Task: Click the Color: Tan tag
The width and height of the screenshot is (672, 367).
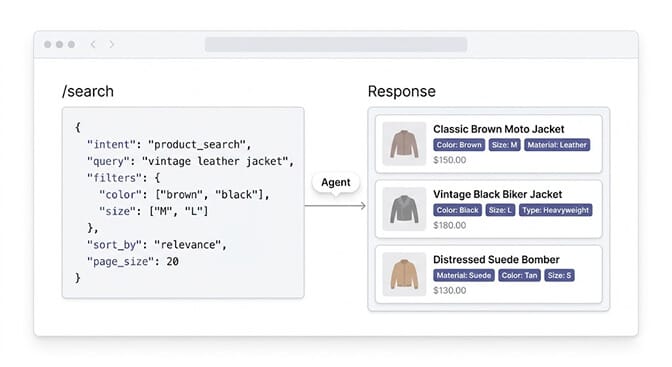Action: tap(519, 275)
